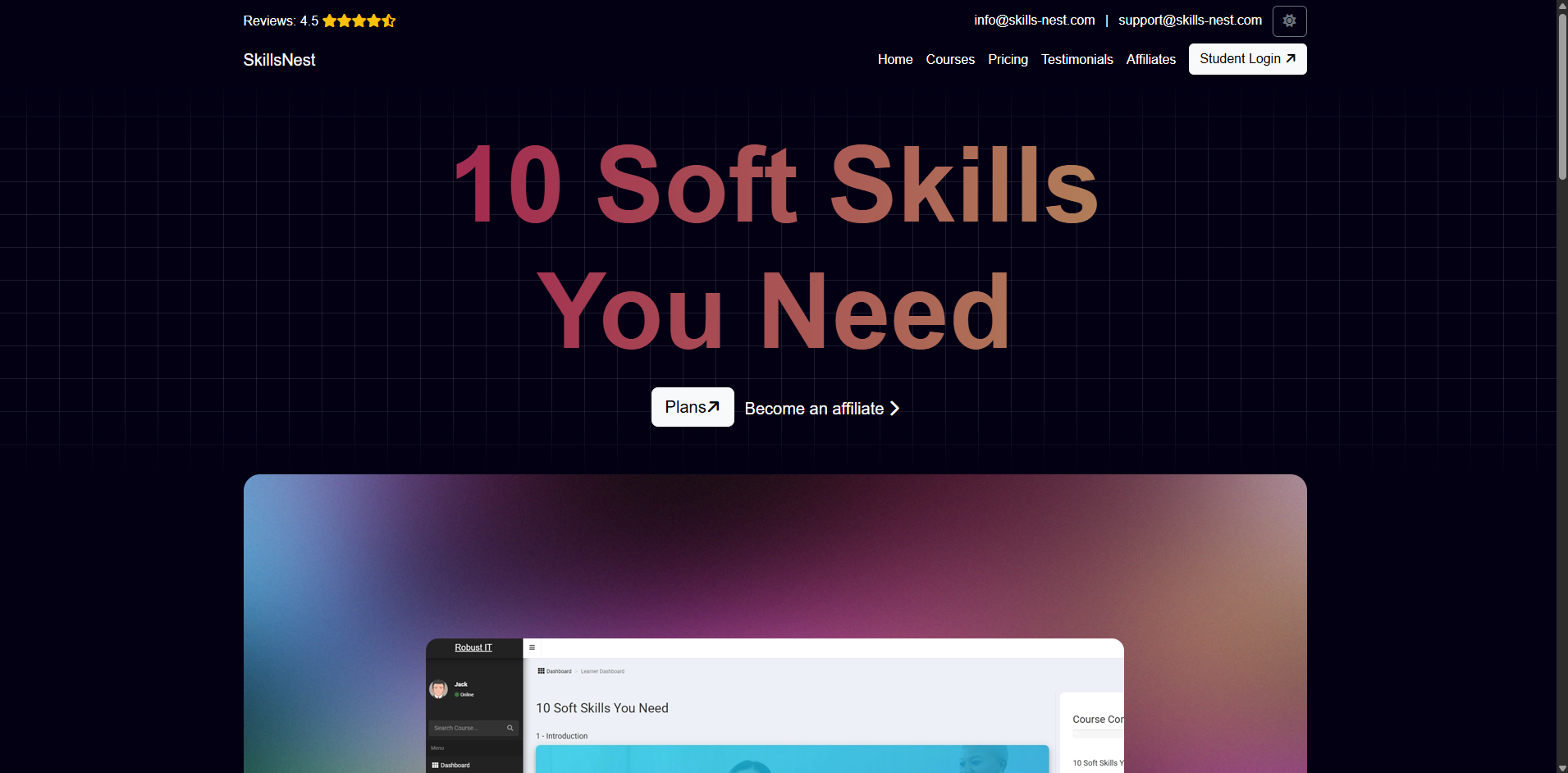The height and width of the screenshot is (773, 1568).
Task: Click the '1 - Introduction' lesson text
Action: coord(562,736)
